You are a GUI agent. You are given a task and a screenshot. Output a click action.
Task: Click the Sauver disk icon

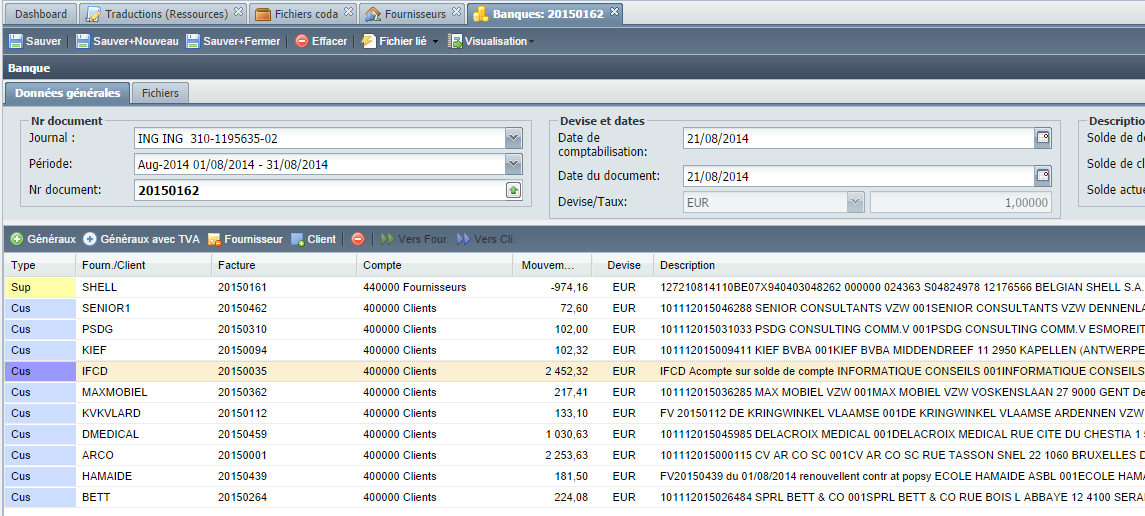[x=16, y=42]
